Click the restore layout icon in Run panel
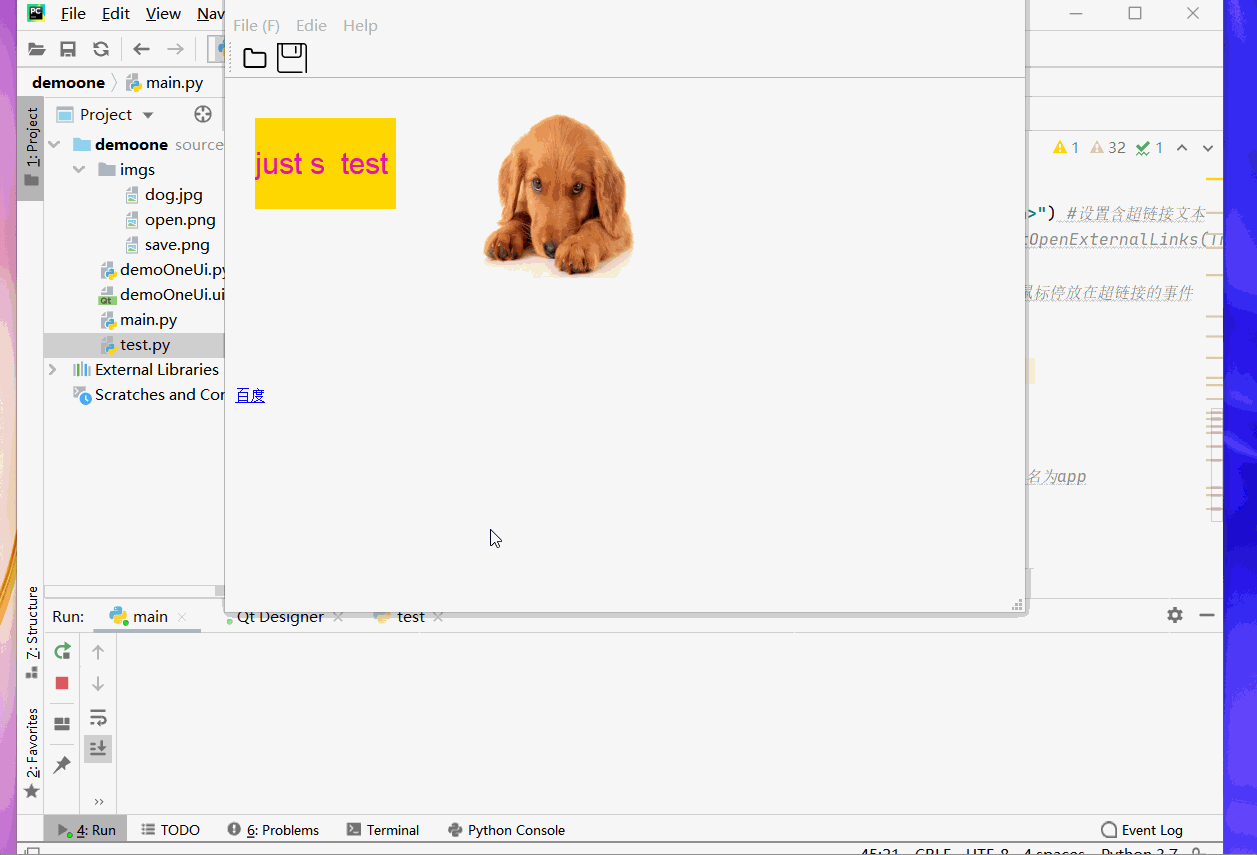 click(x=62, y=724)
